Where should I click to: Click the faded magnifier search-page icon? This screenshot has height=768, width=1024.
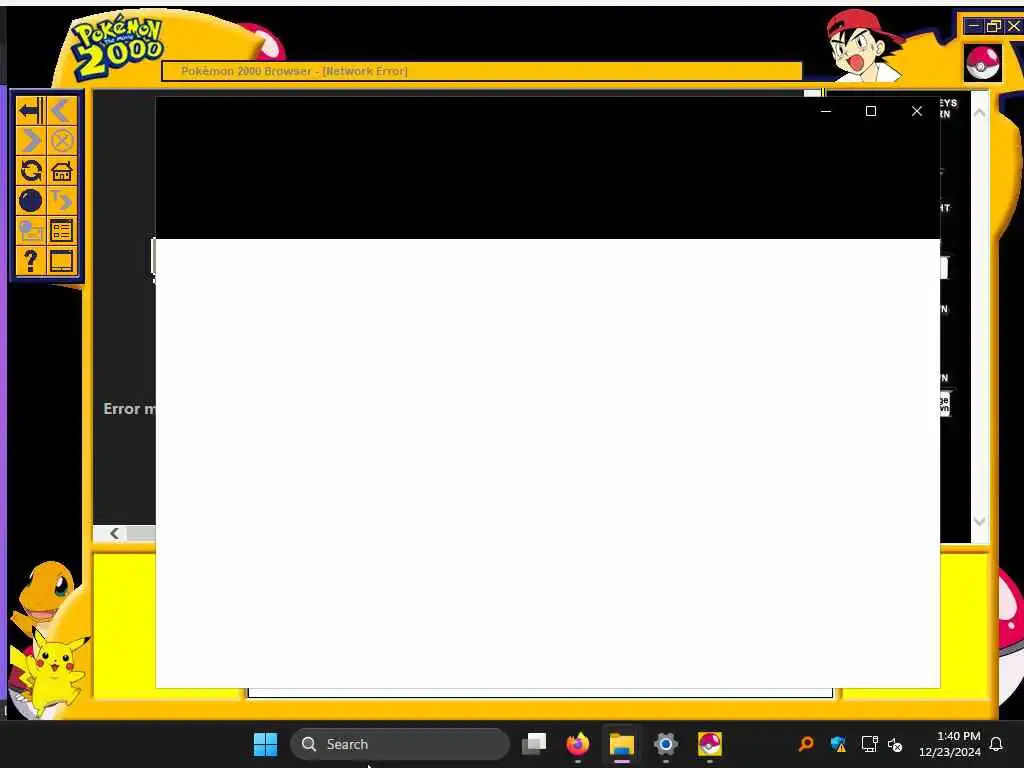coord(31,231)
